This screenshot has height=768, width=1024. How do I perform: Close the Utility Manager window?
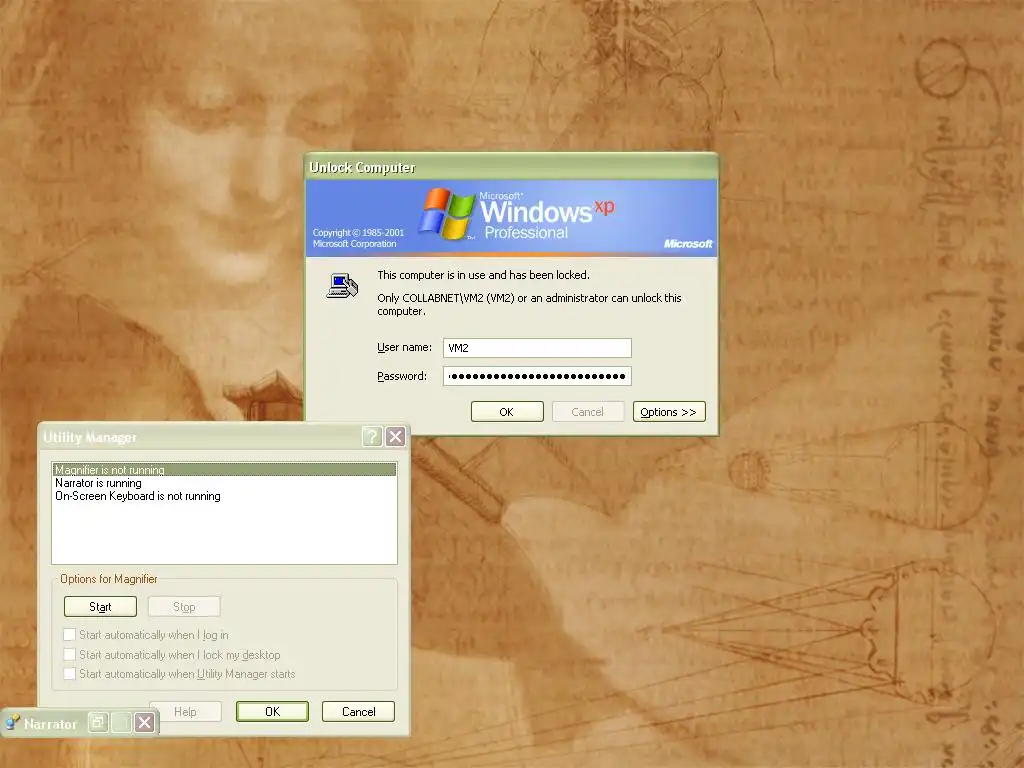click(x=395, y=436)
